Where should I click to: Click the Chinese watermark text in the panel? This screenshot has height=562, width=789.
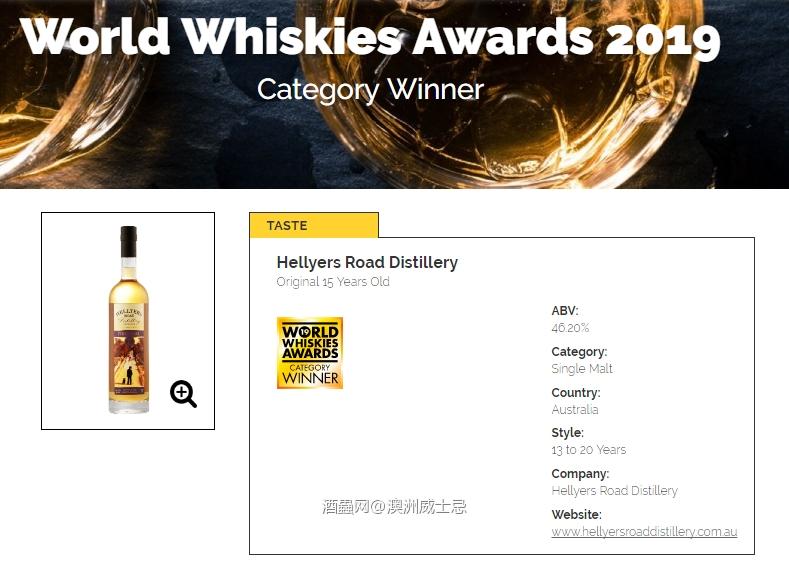point(394,507)
